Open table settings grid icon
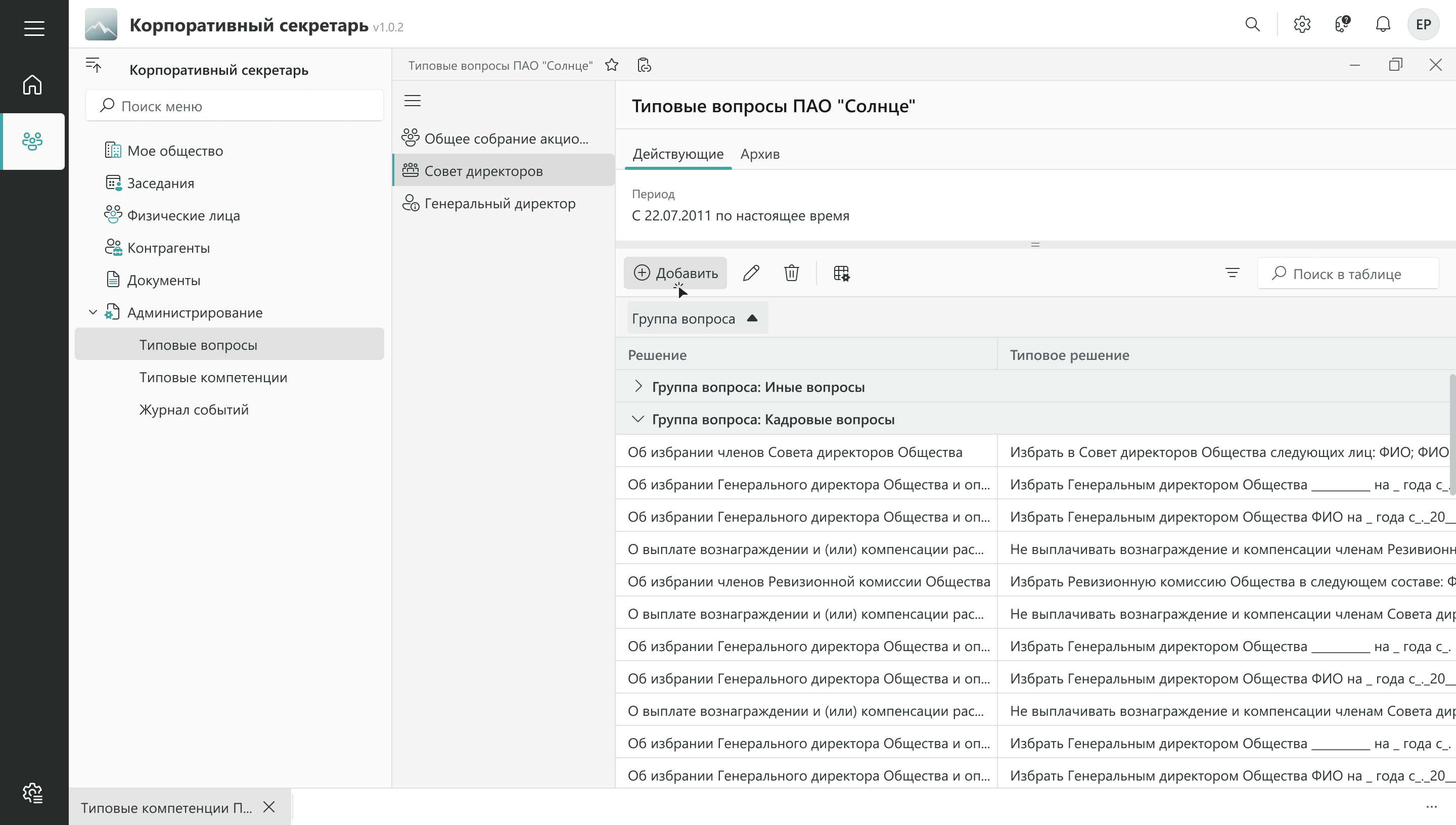 841,273
